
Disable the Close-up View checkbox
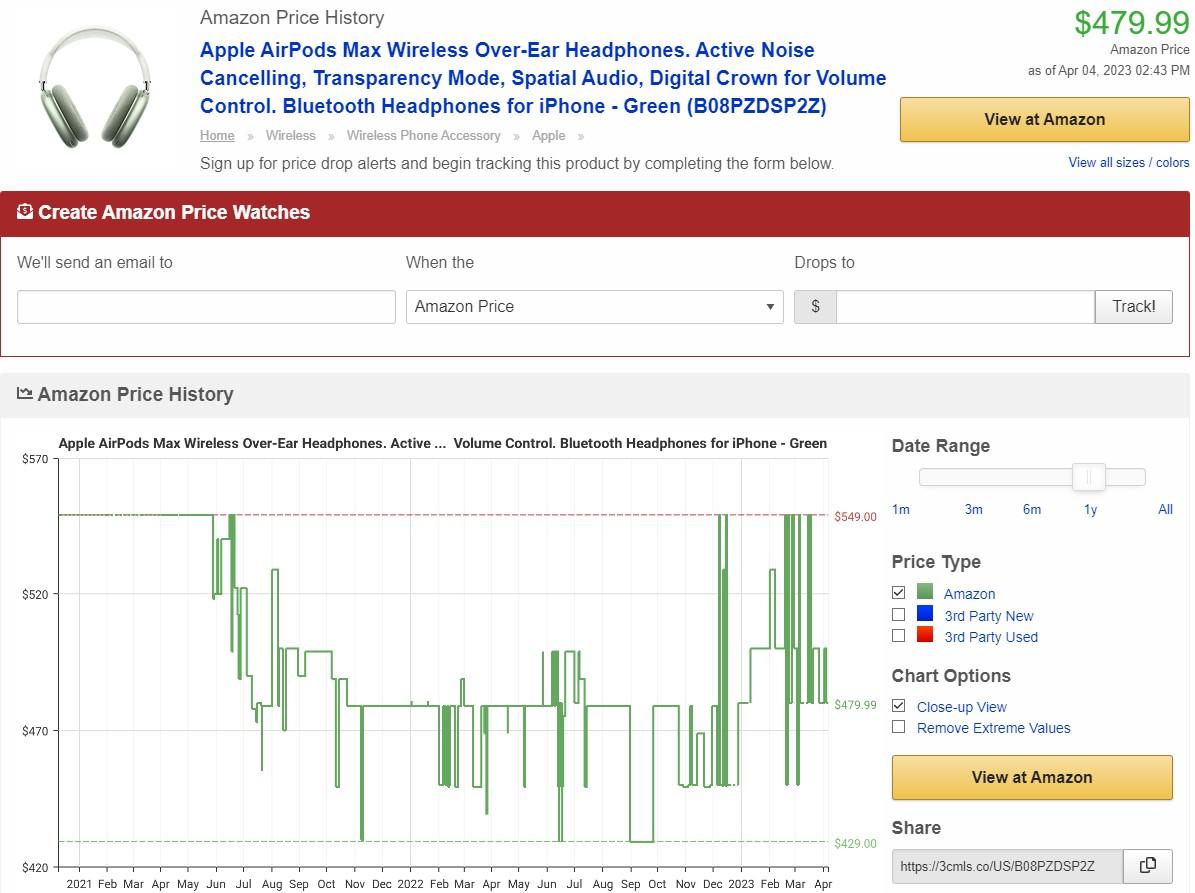click(899, 706)
